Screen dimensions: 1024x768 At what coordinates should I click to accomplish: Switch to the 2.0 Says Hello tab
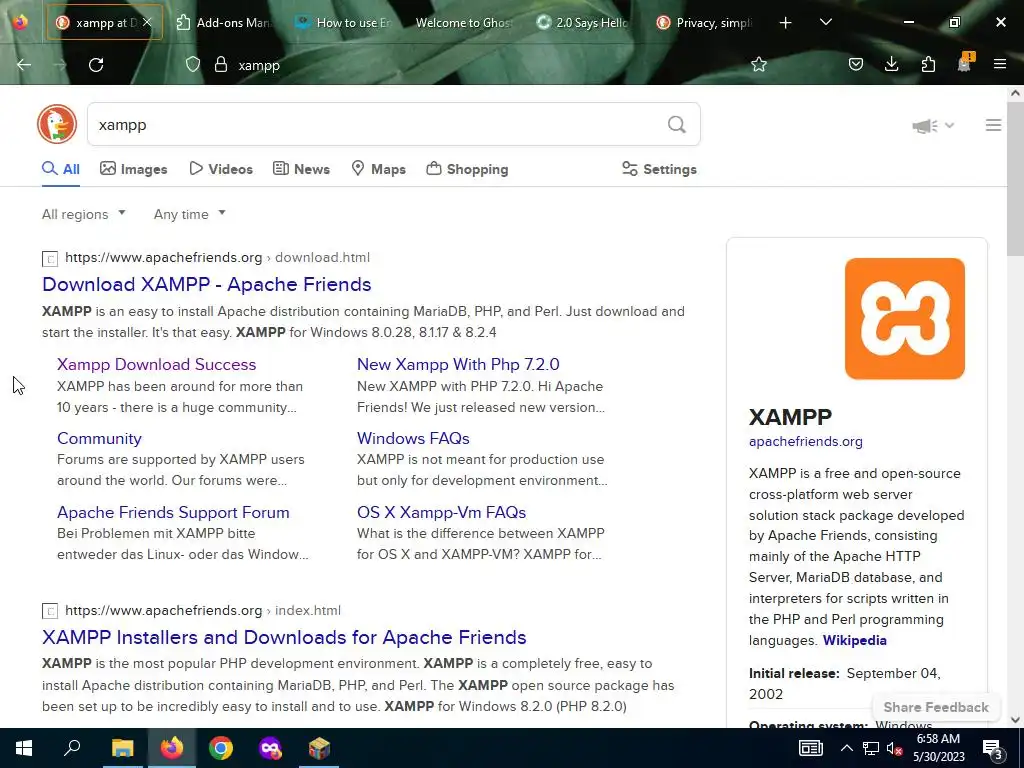pyautogui.click(x=583, y=22)
